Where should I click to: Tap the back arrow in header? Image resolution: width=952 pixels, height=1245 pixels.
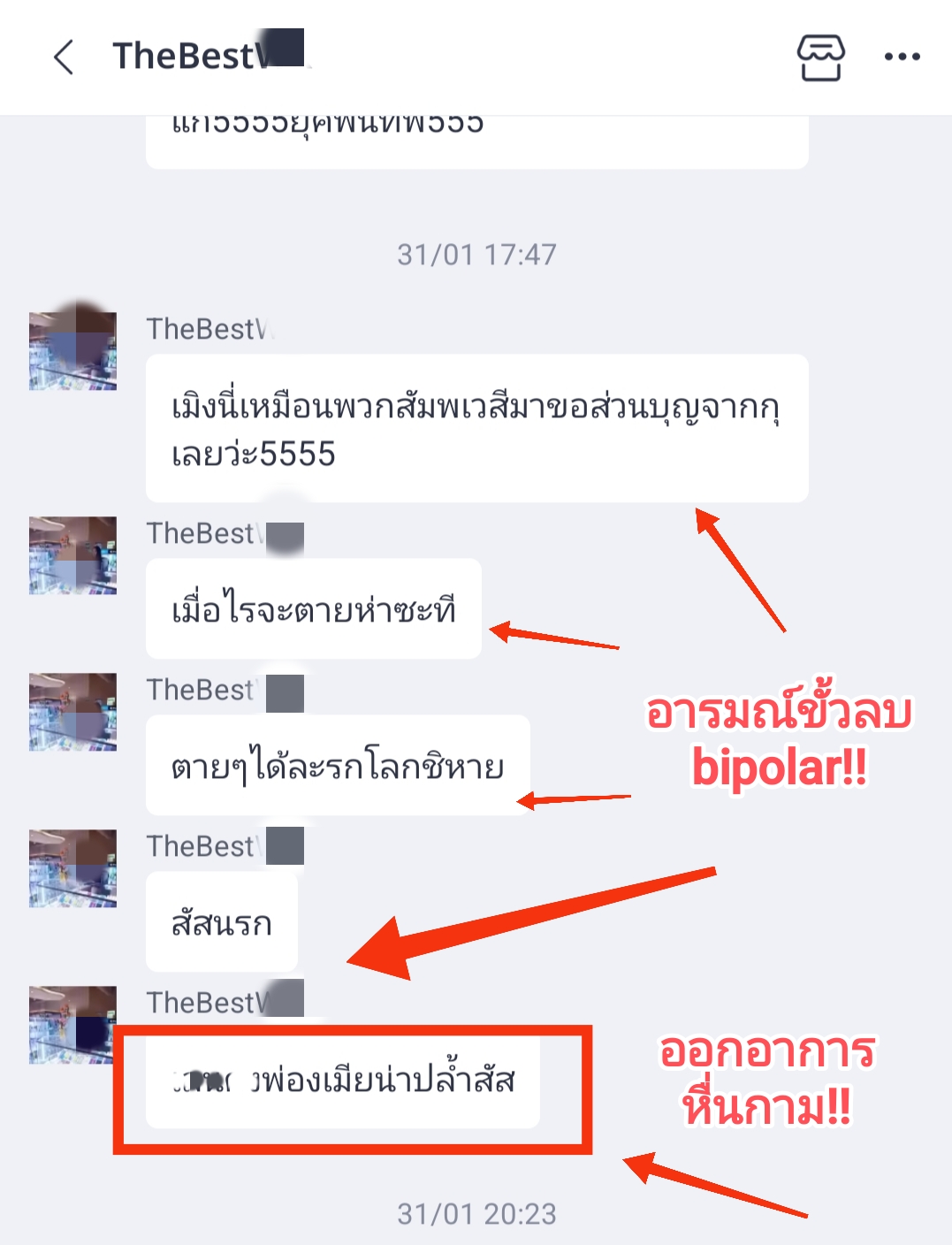[64, 57]
